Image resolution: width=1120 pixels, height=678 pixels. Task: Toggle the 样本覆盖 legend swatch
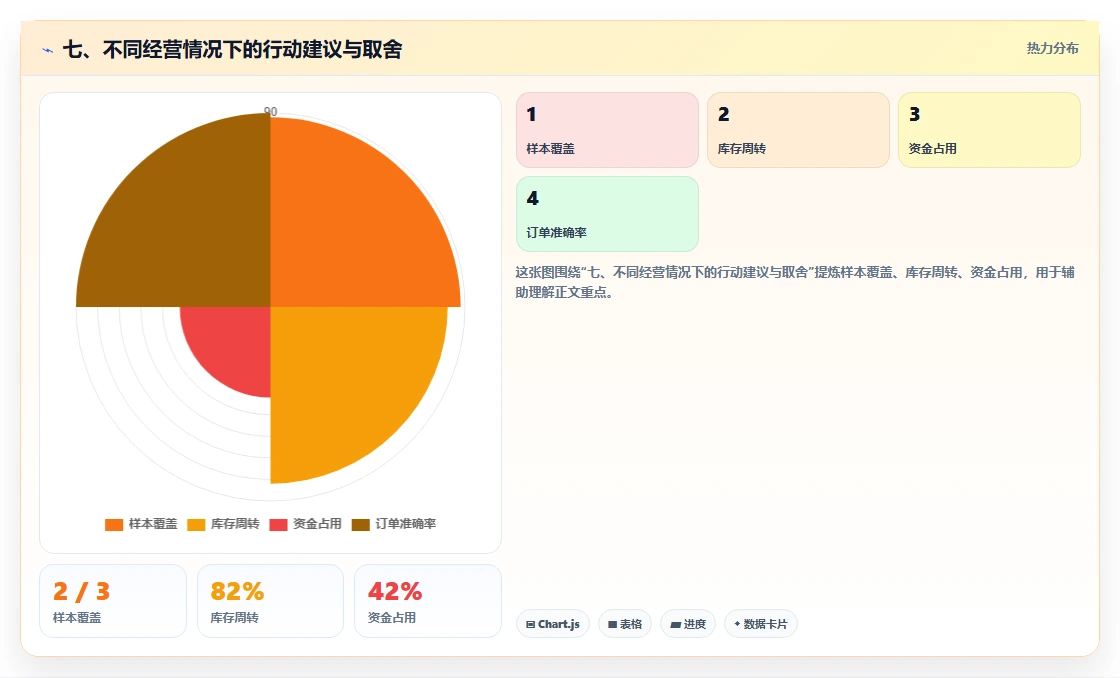click(114, 524)
